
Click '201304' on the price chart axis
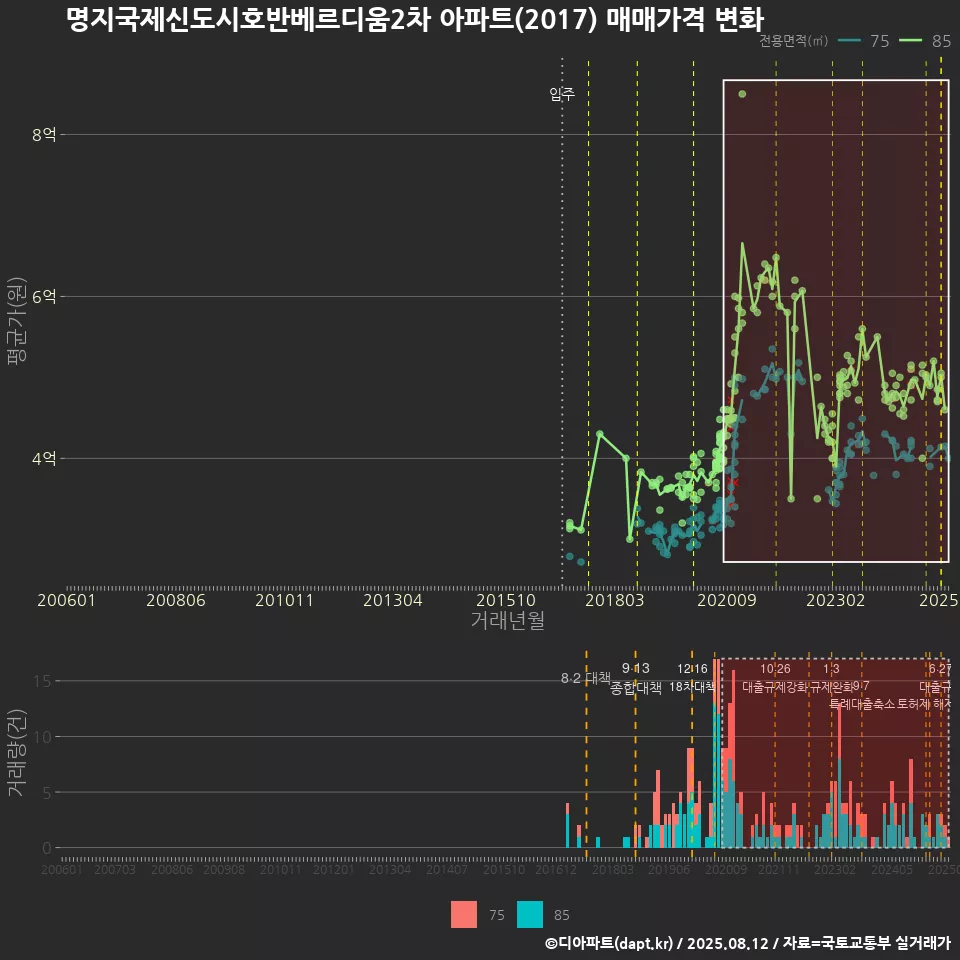393,600
